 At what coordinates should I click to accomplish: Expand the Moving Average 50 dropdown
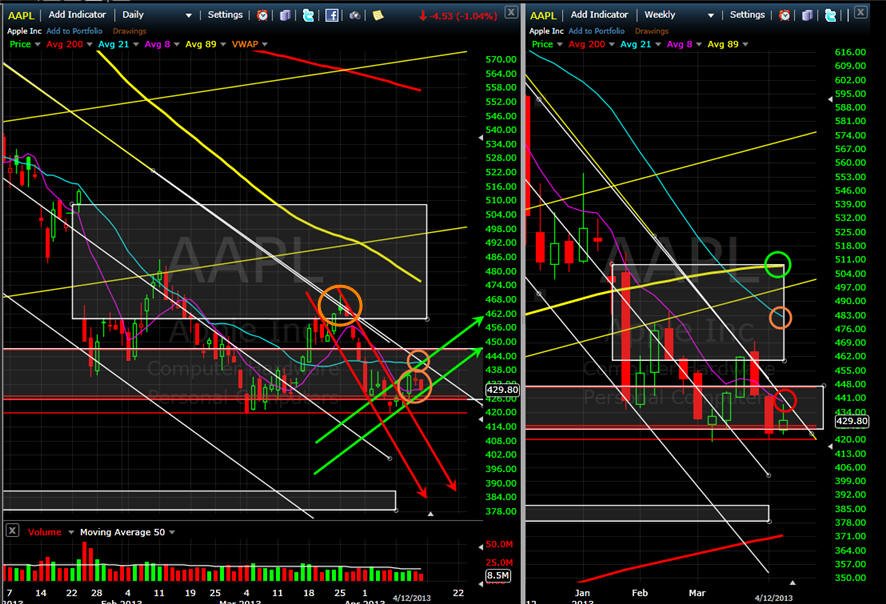pyautogui.click(x=172, y=532)
